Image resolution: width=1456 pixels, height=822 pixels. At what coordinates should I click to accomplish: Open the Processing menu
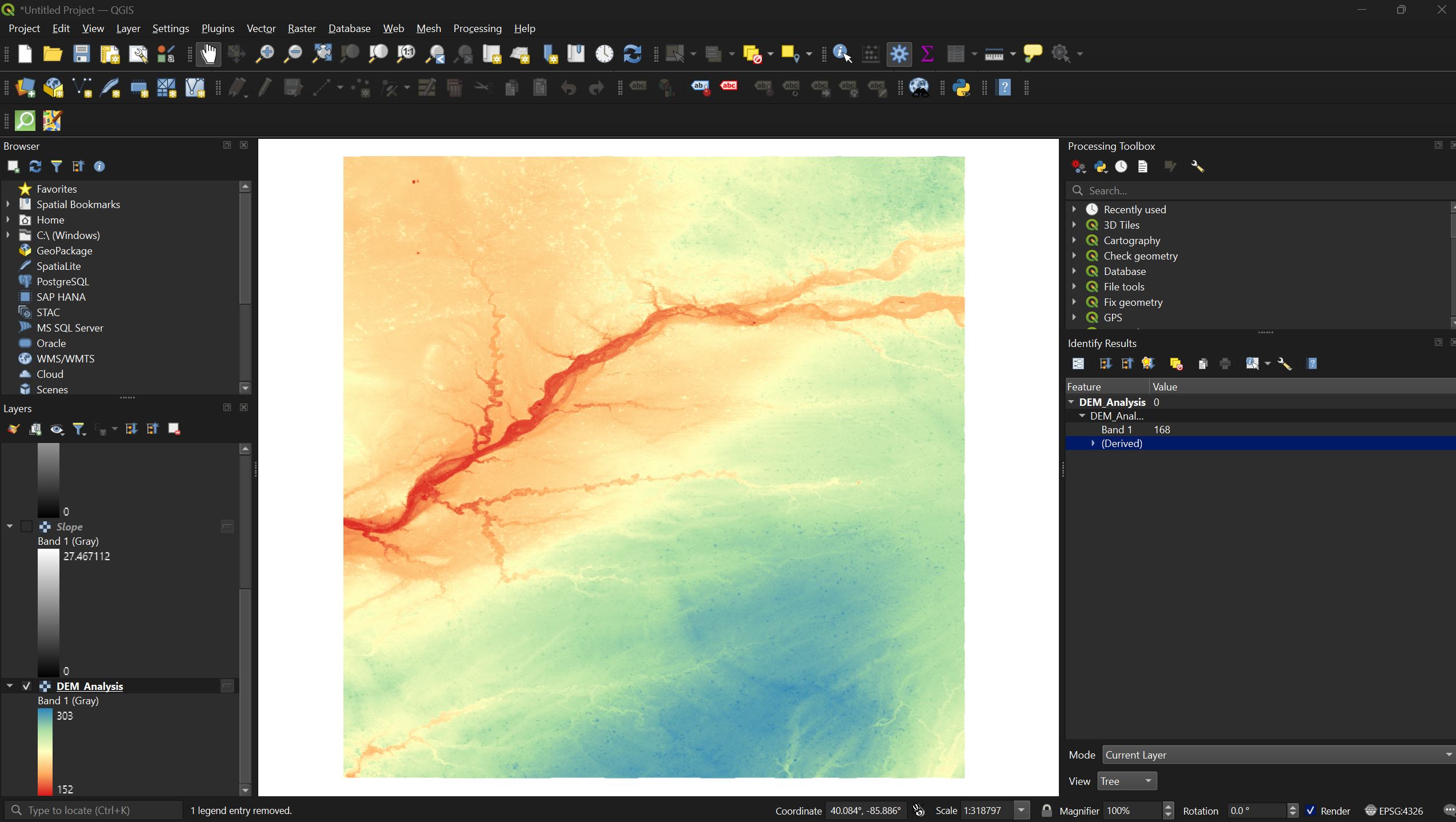477,28
